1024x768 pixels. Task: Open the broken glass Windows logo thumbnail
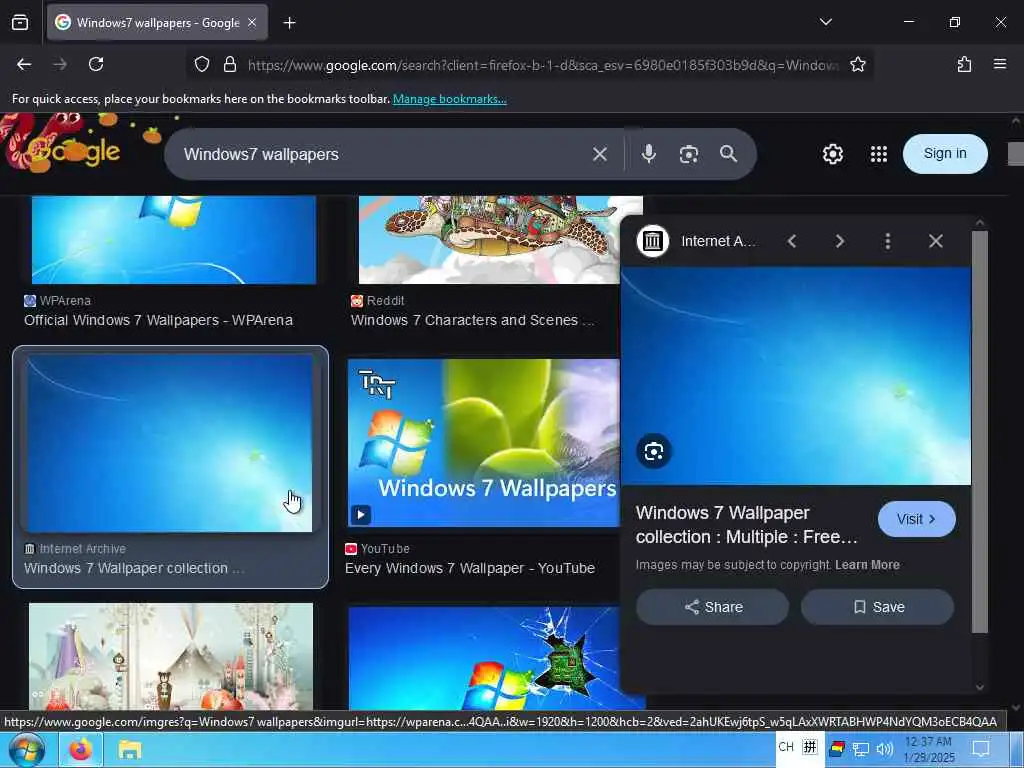click(x=484, y=658)
